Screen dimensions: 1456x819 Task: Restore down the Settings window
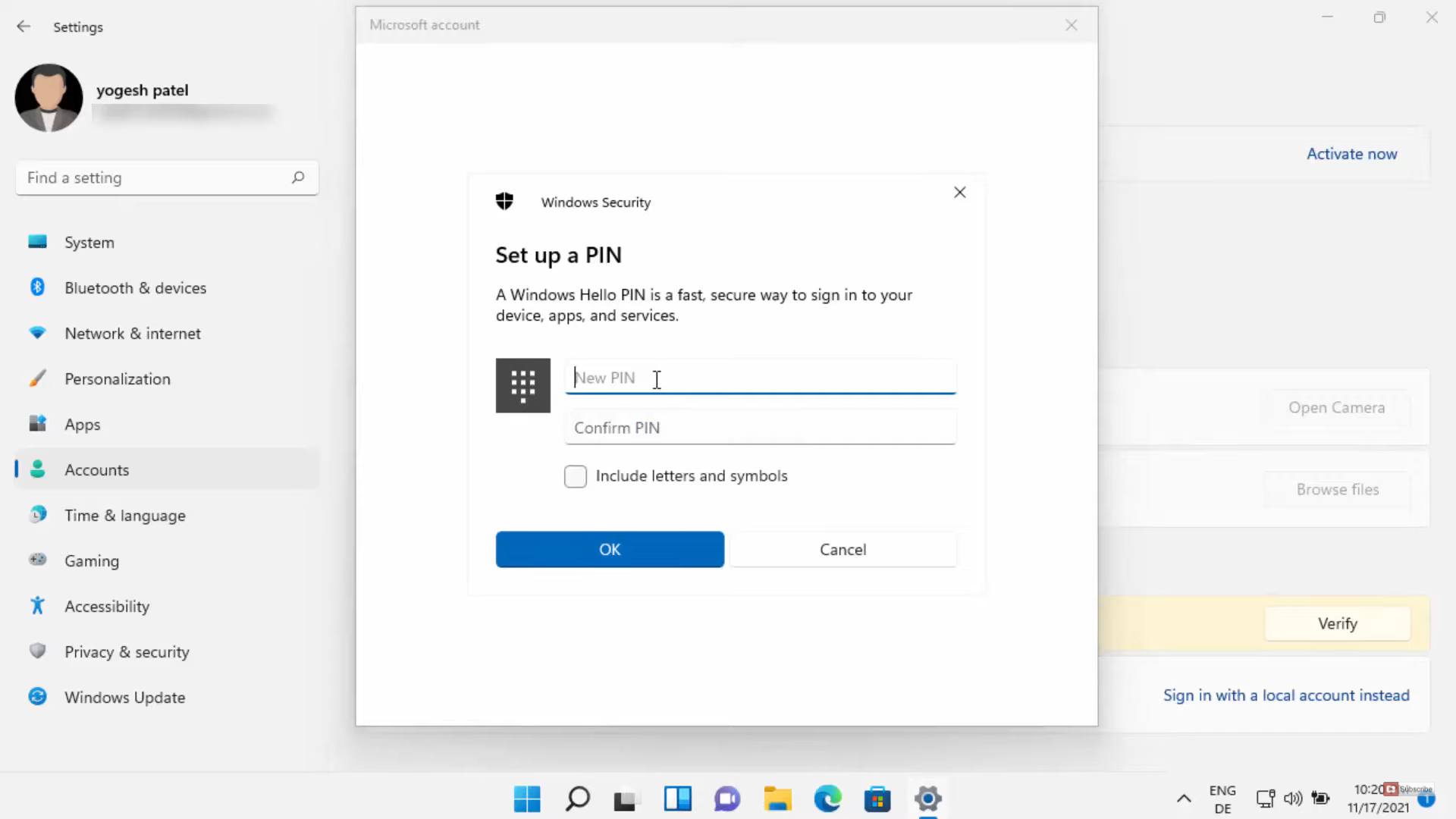[x=1379, y=17]
